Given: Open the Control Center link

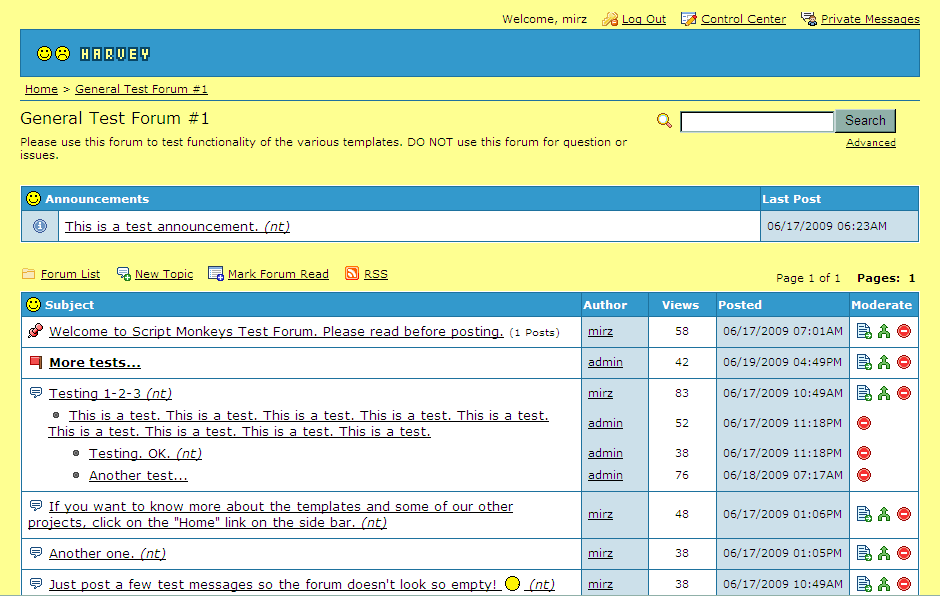Looking at the screenshot, I should click(743, 19).
